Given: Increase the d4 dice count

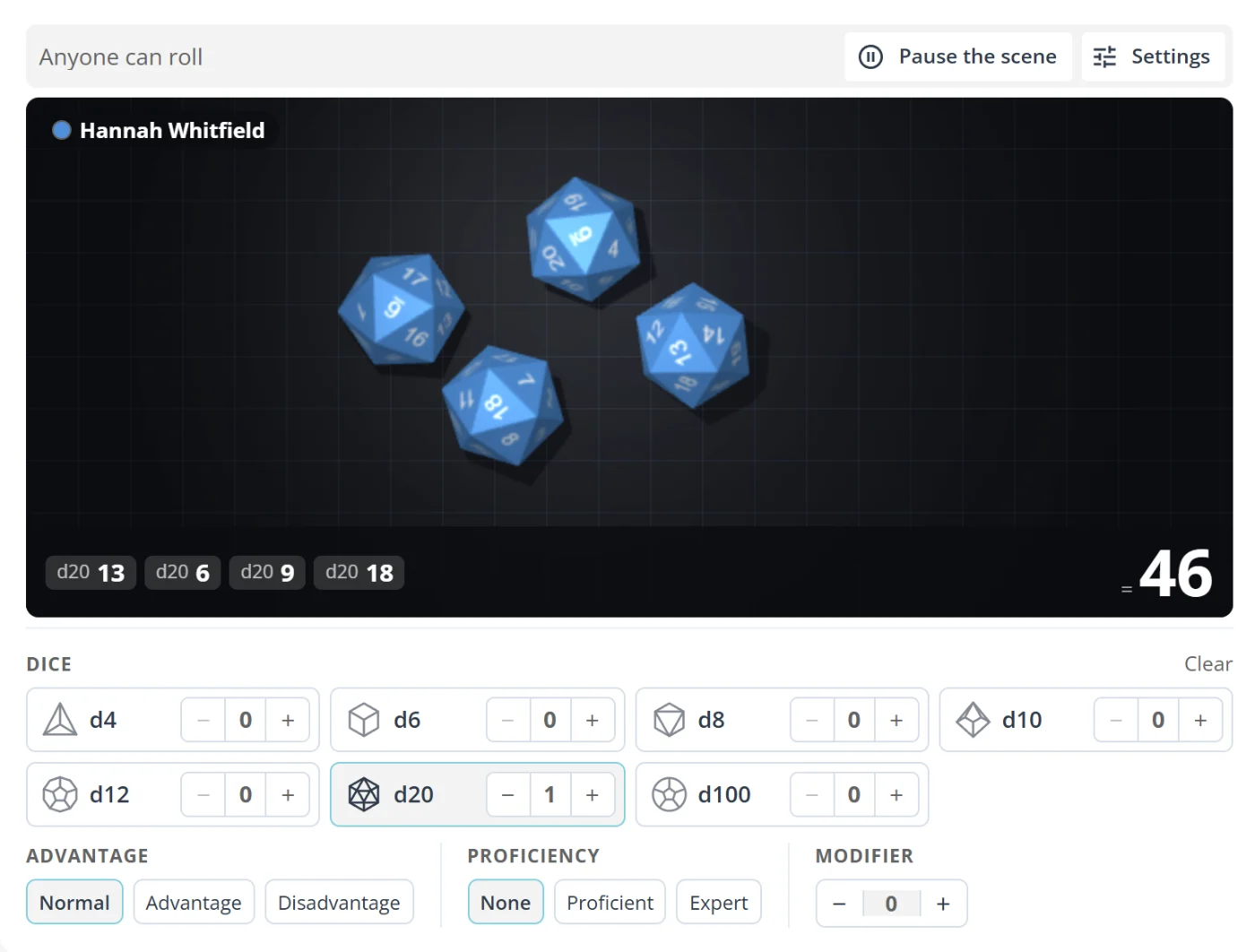Looking at the screenshot, I should [288, 720].
